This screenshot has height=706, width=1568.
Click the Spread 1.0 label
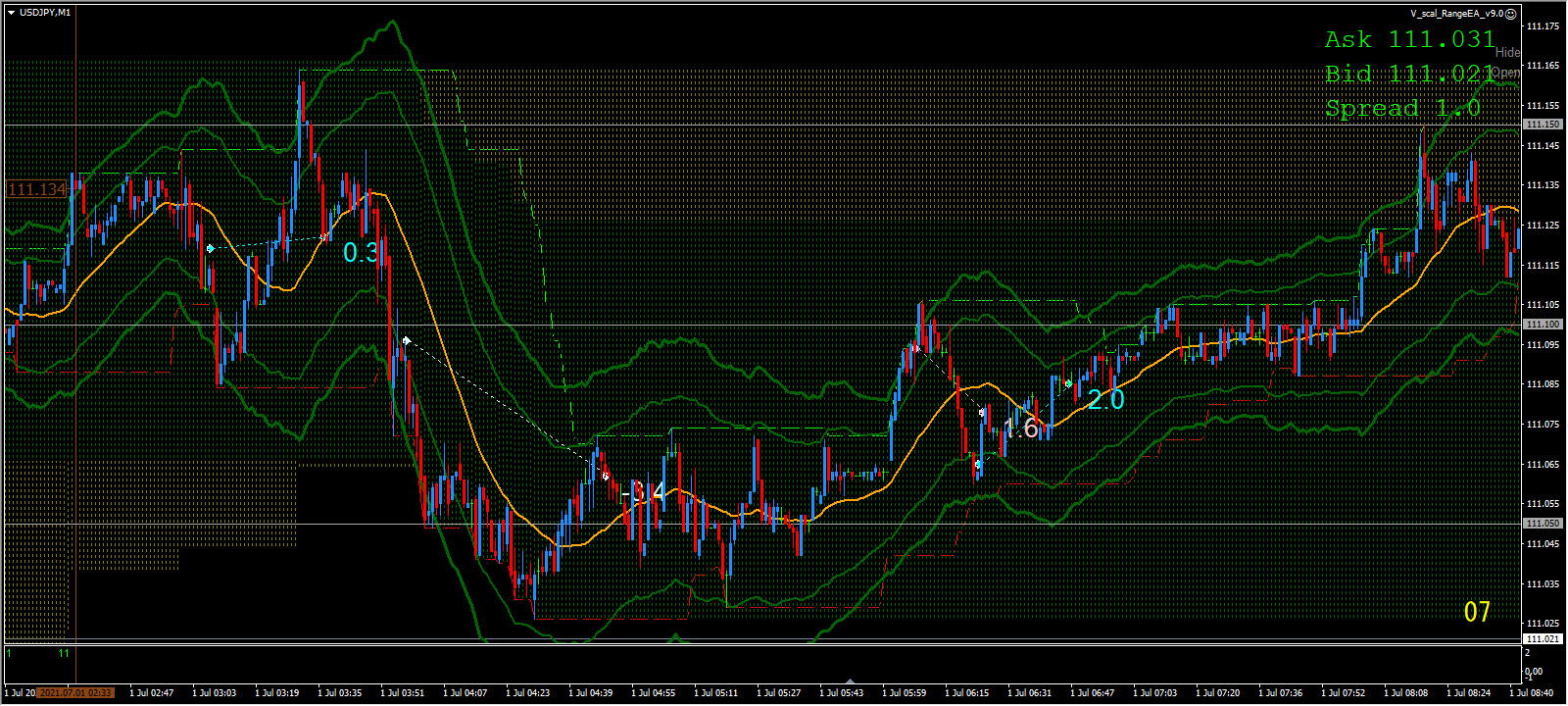[1402, 108]
